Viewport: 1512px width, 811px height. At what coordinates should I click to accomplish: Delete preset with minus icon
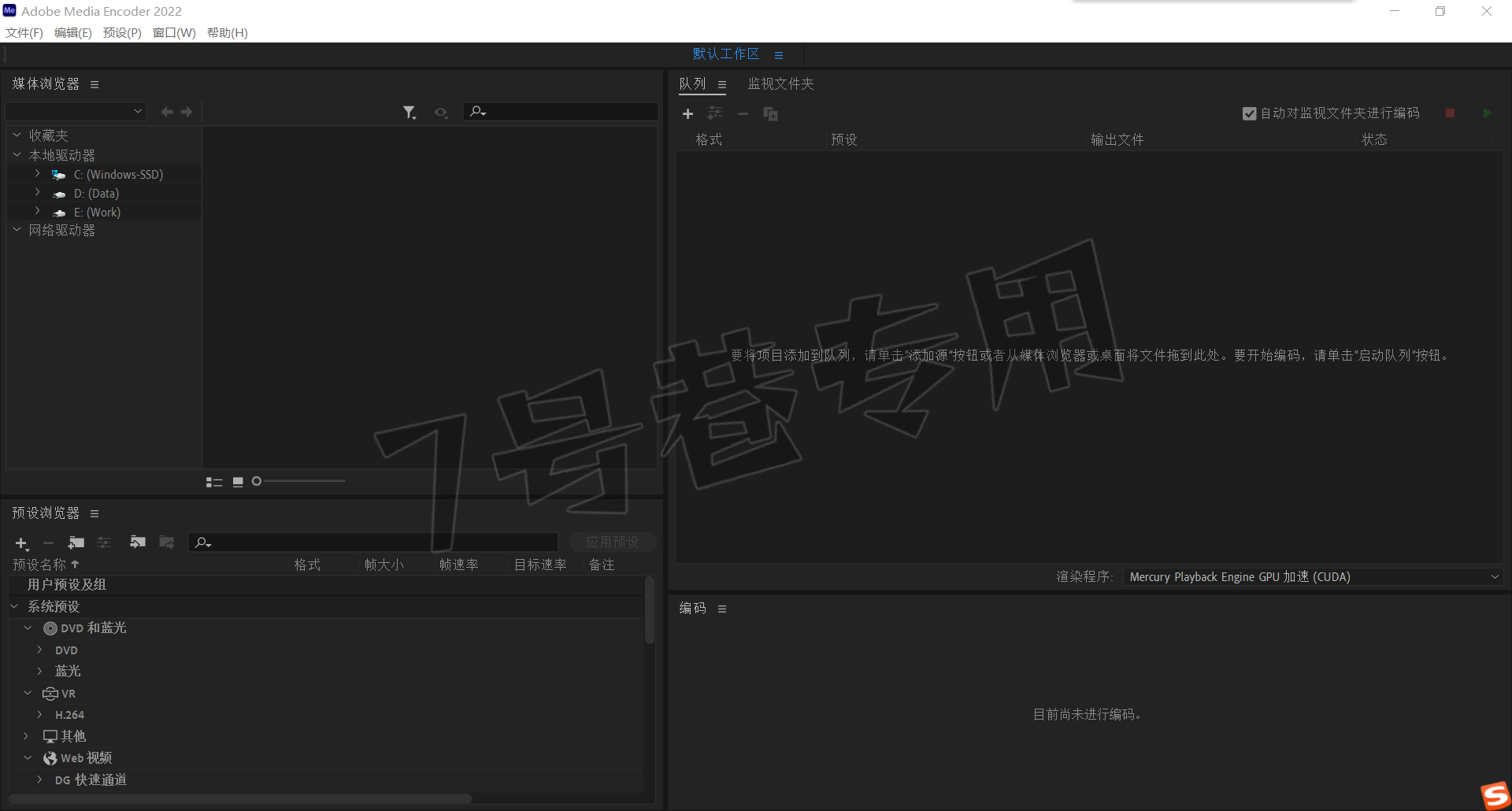point(48,543)
